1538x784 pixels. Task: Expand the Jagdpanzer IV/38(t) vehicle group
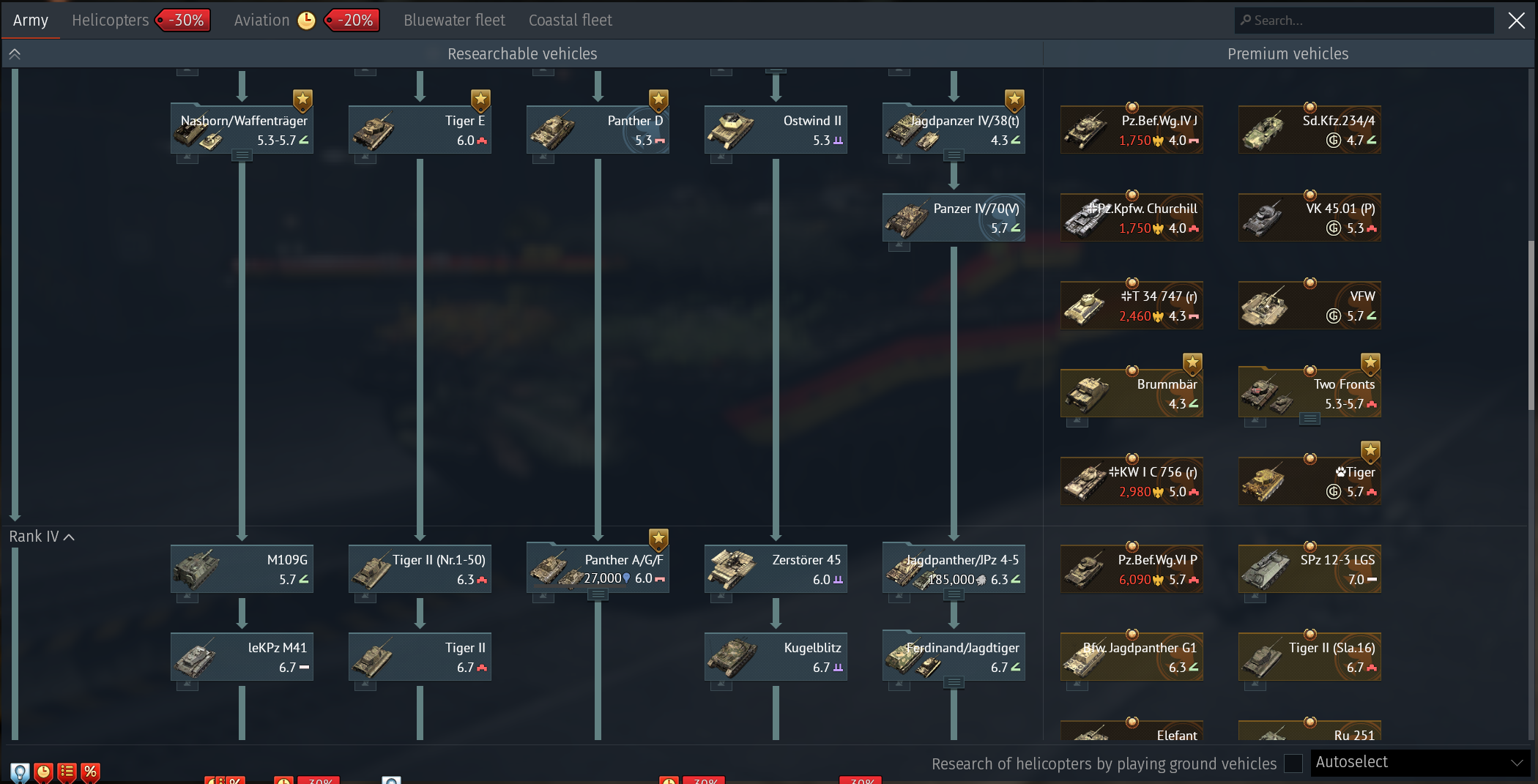(x=954, y=155)
